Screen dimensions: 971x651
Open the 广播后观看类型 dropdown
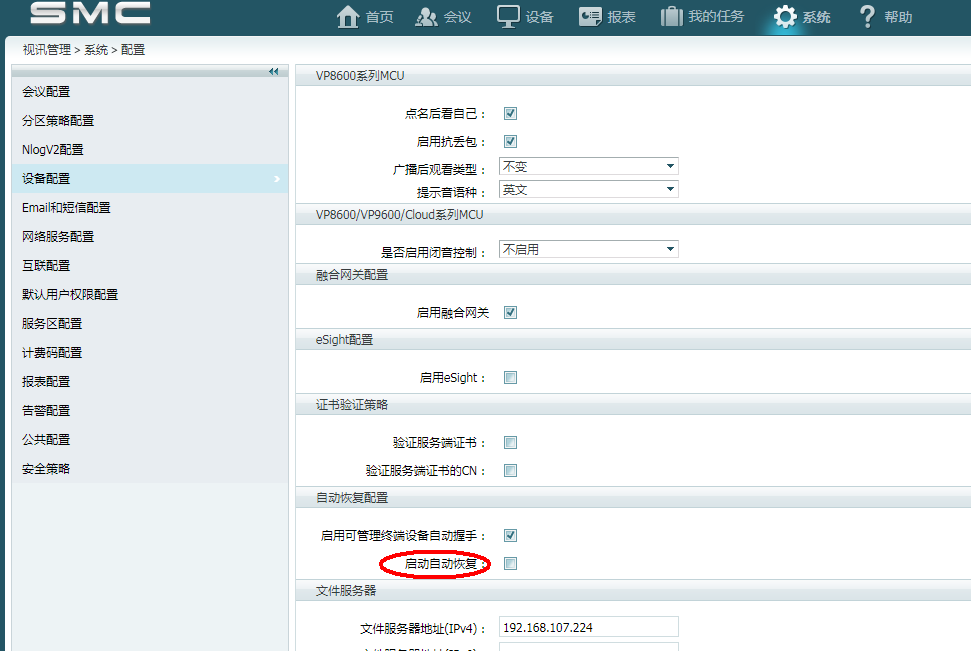point(588,166)
